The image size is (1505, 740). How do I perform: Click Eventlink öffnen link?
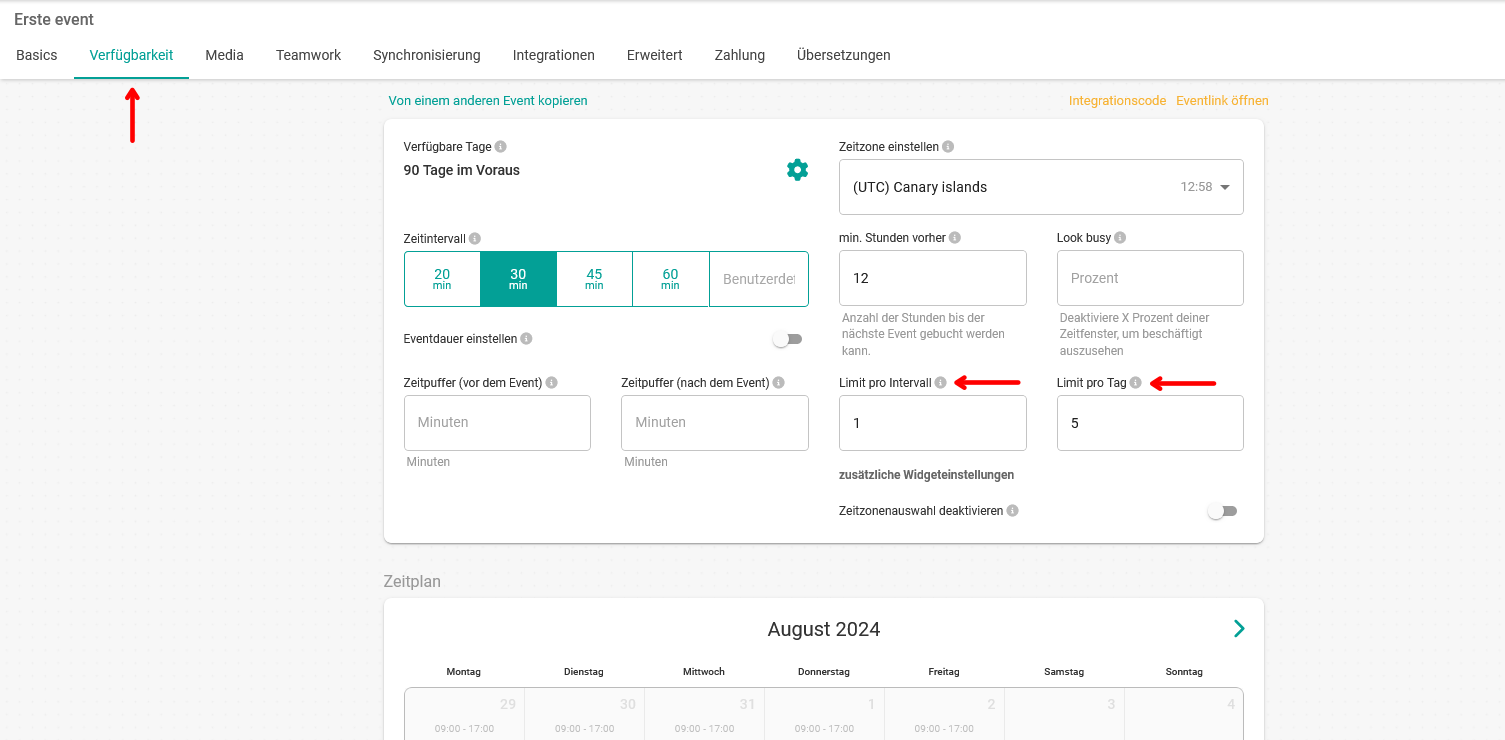[x=1222, y=101]
